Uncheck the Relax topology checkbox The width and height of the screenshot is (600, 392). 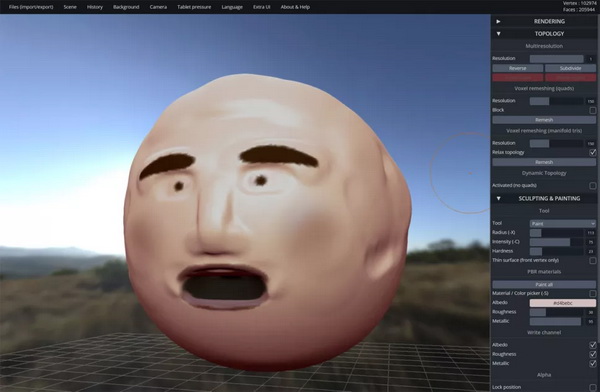592,152
